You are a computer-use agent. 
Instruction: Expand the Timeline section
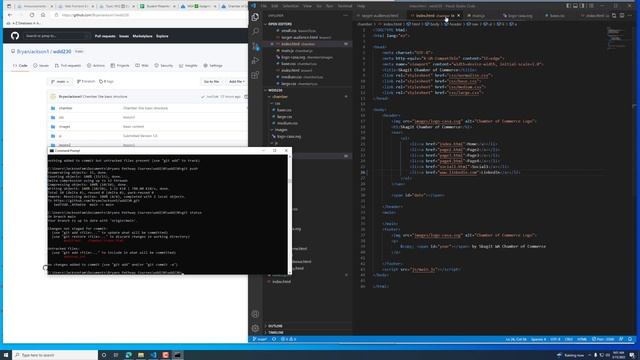(x=276, y=332)
